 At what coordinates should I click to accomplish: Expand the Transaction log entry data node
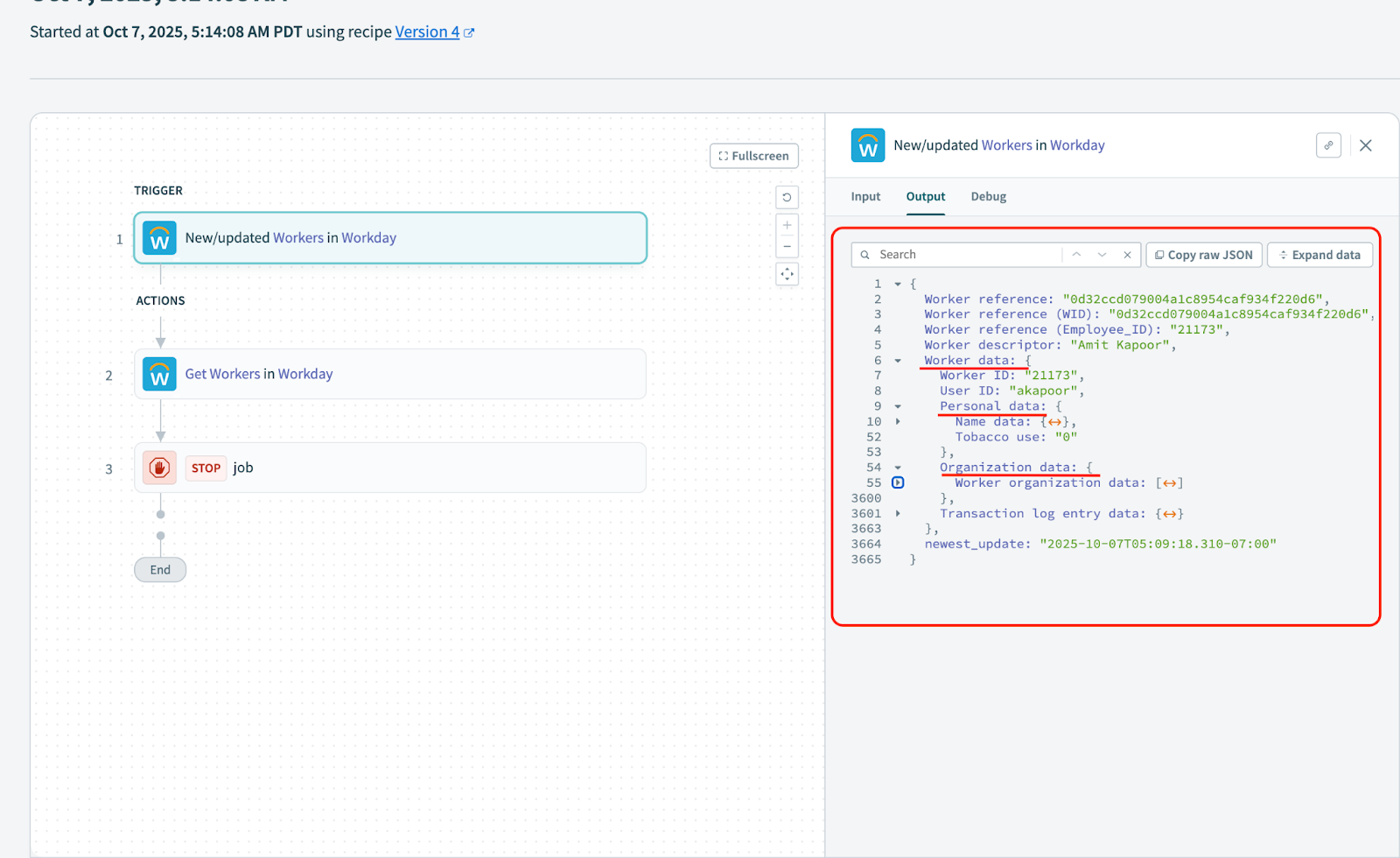(898, 514)
